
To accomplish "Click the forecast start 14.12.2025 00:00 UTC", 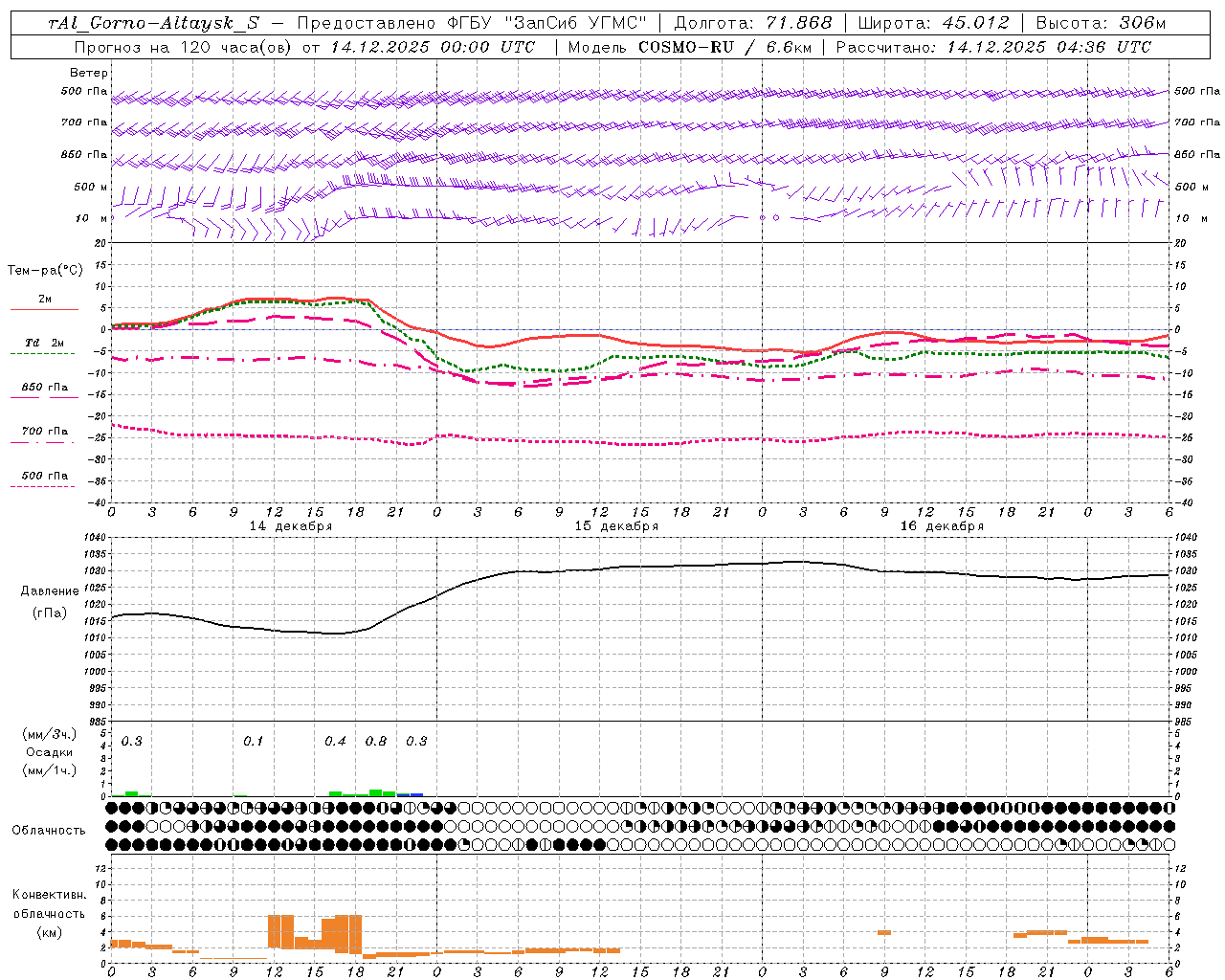I will point(433,47).
